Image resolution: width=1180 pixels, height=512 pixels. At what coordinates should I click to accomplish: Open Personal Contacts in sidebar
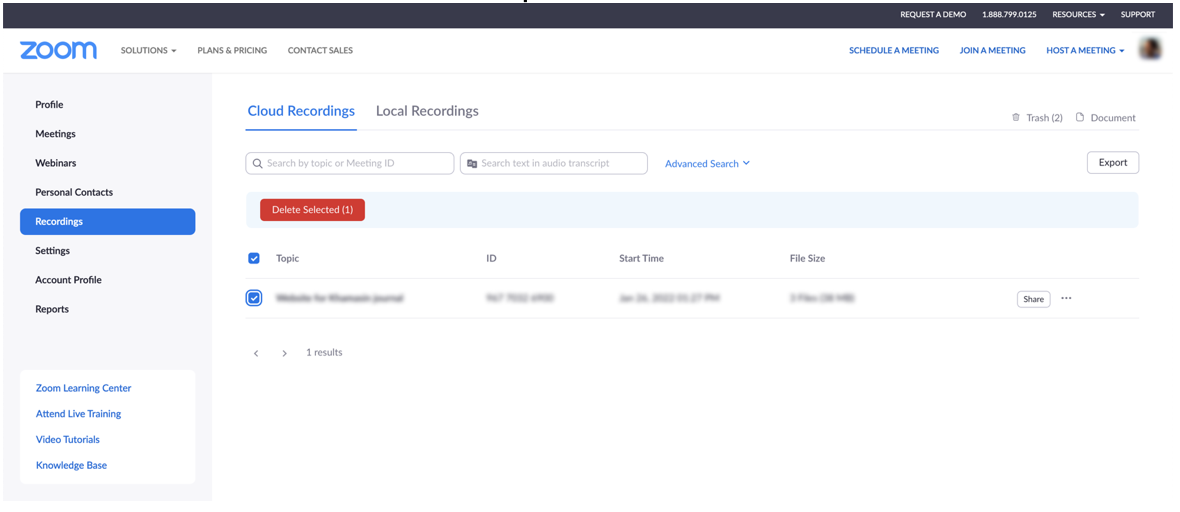click(x=74, y=192)
